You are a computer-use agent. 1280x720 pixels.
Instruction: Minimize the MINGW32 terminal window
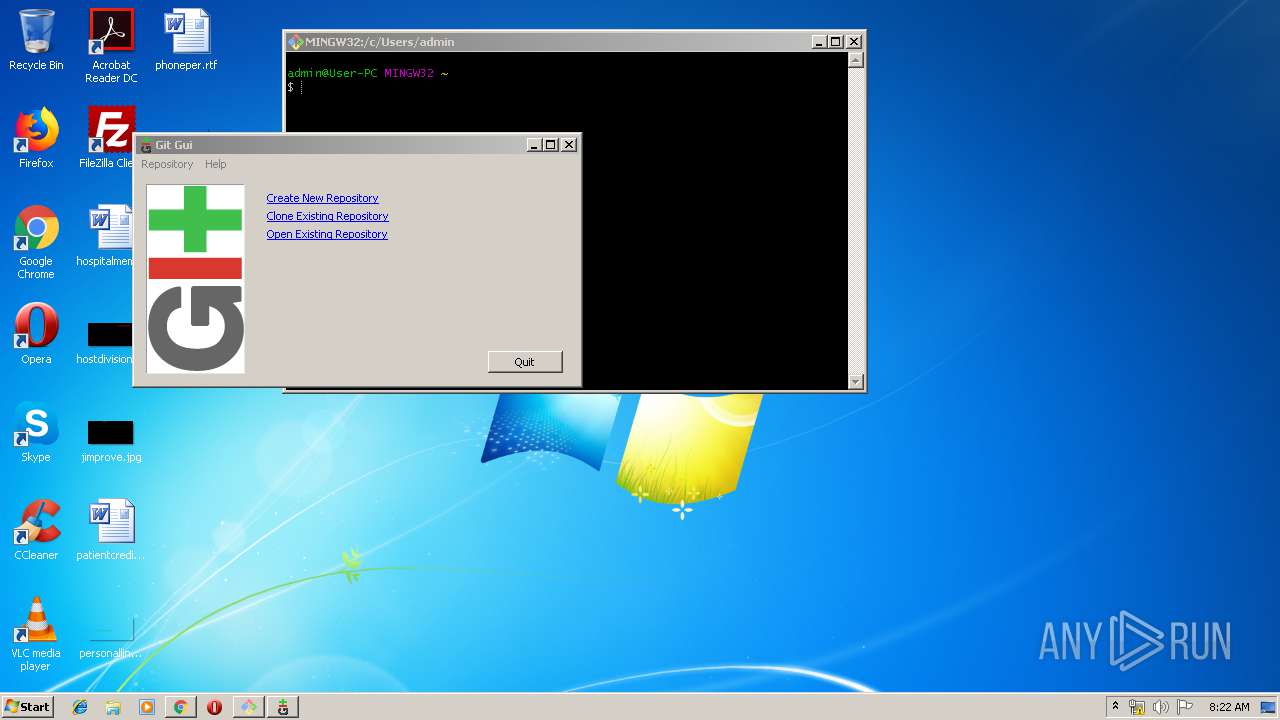coord(819,42)
